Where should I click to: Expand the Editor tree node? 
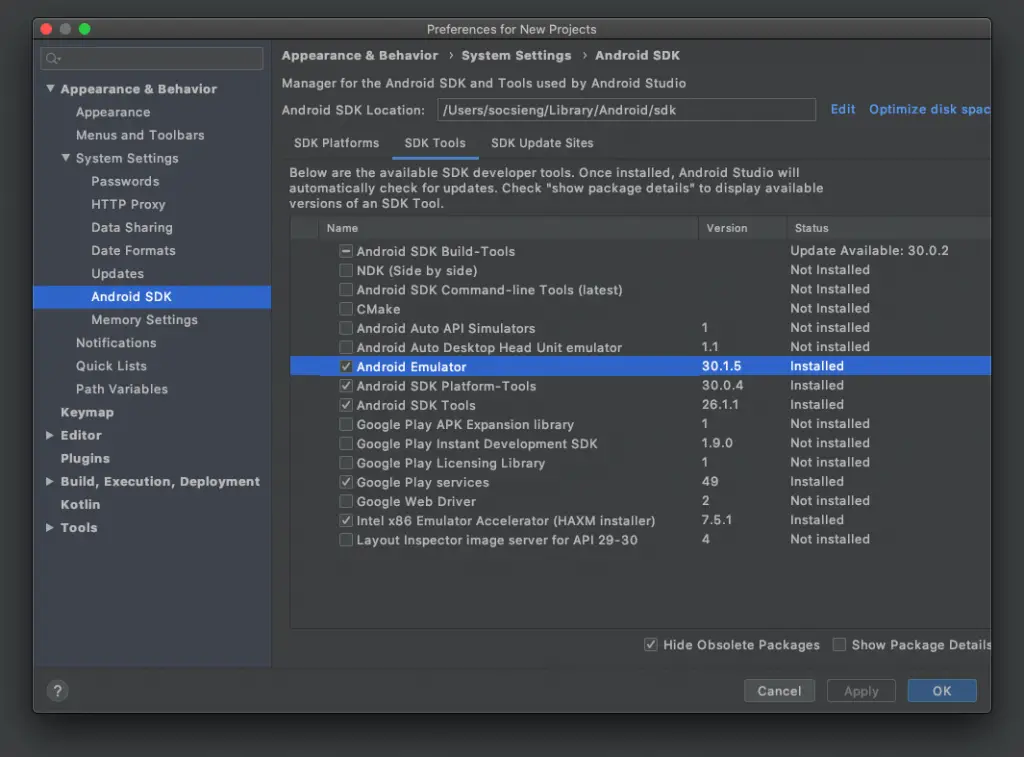point(50,435)
